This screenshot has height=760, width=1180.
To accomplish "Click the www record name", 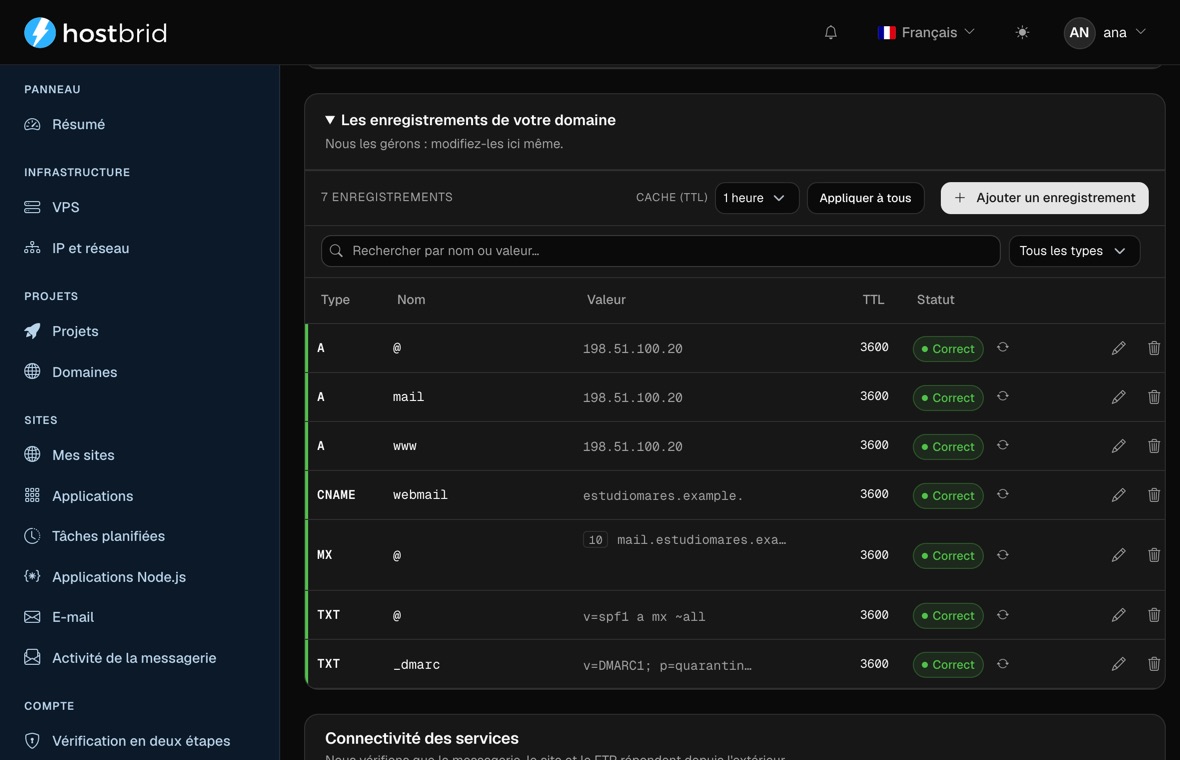I will pyautogui.click(x=404, y=445).
